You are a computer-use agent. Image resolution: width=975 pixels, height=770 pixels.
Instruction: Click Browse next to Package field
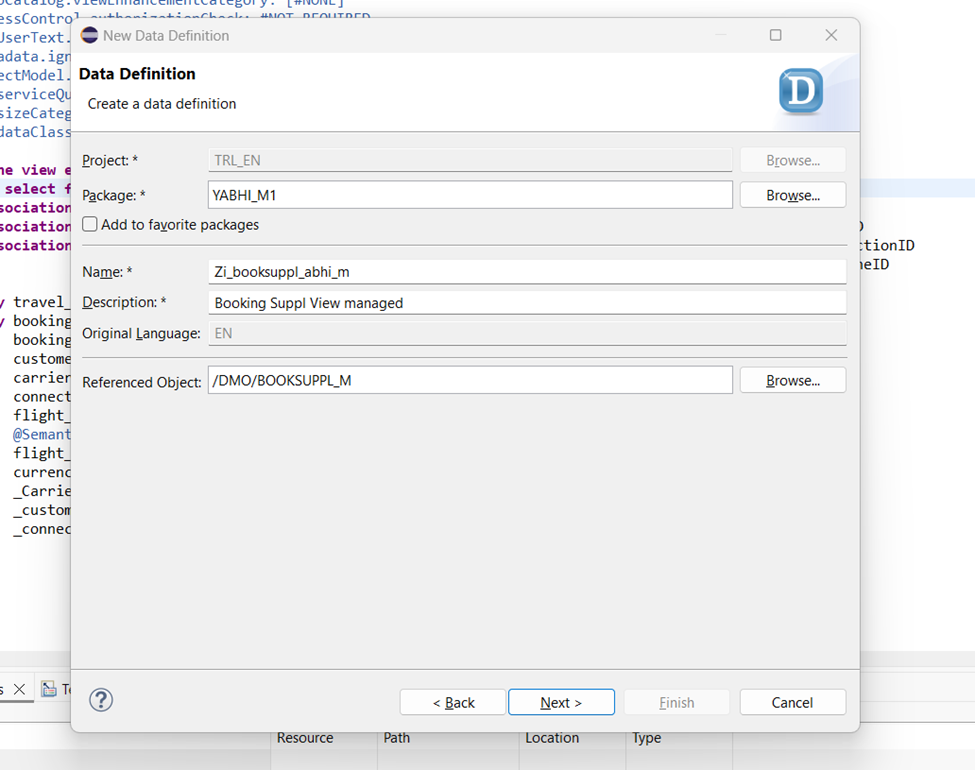pos(793,195)
